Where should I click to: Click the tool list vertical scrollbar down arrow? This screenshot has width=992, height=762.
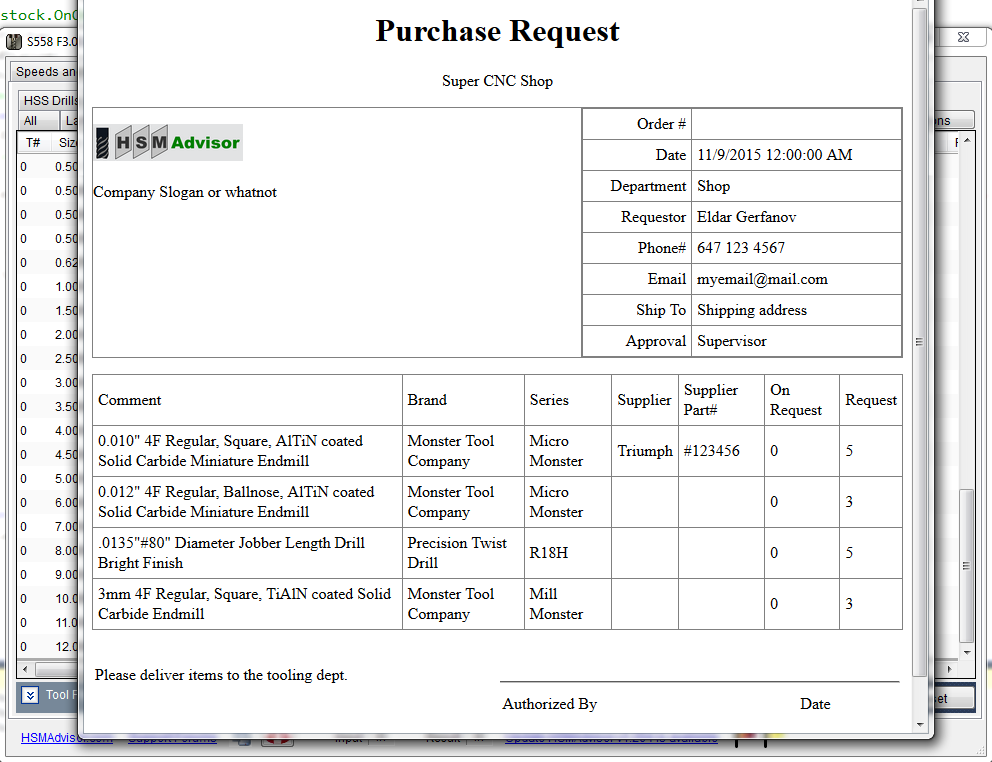click(x=967, y=653)
